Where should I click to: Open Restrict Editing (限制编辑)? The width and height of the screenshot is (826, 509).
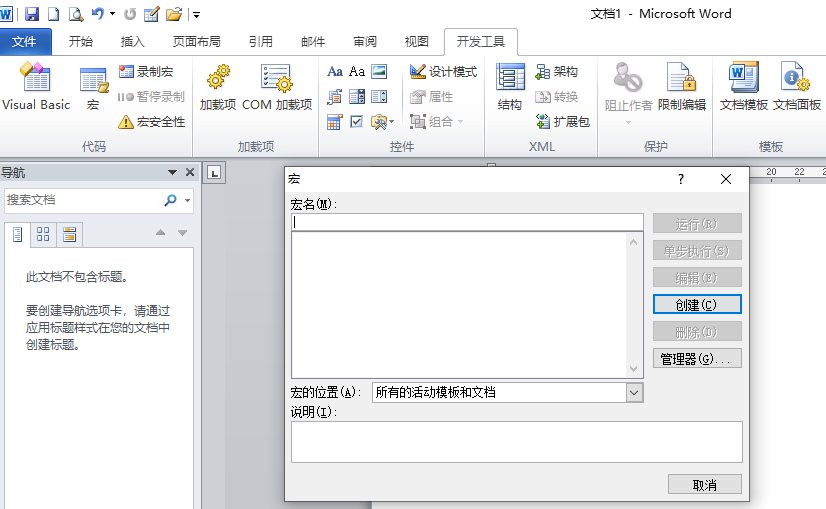click(682, 87)
